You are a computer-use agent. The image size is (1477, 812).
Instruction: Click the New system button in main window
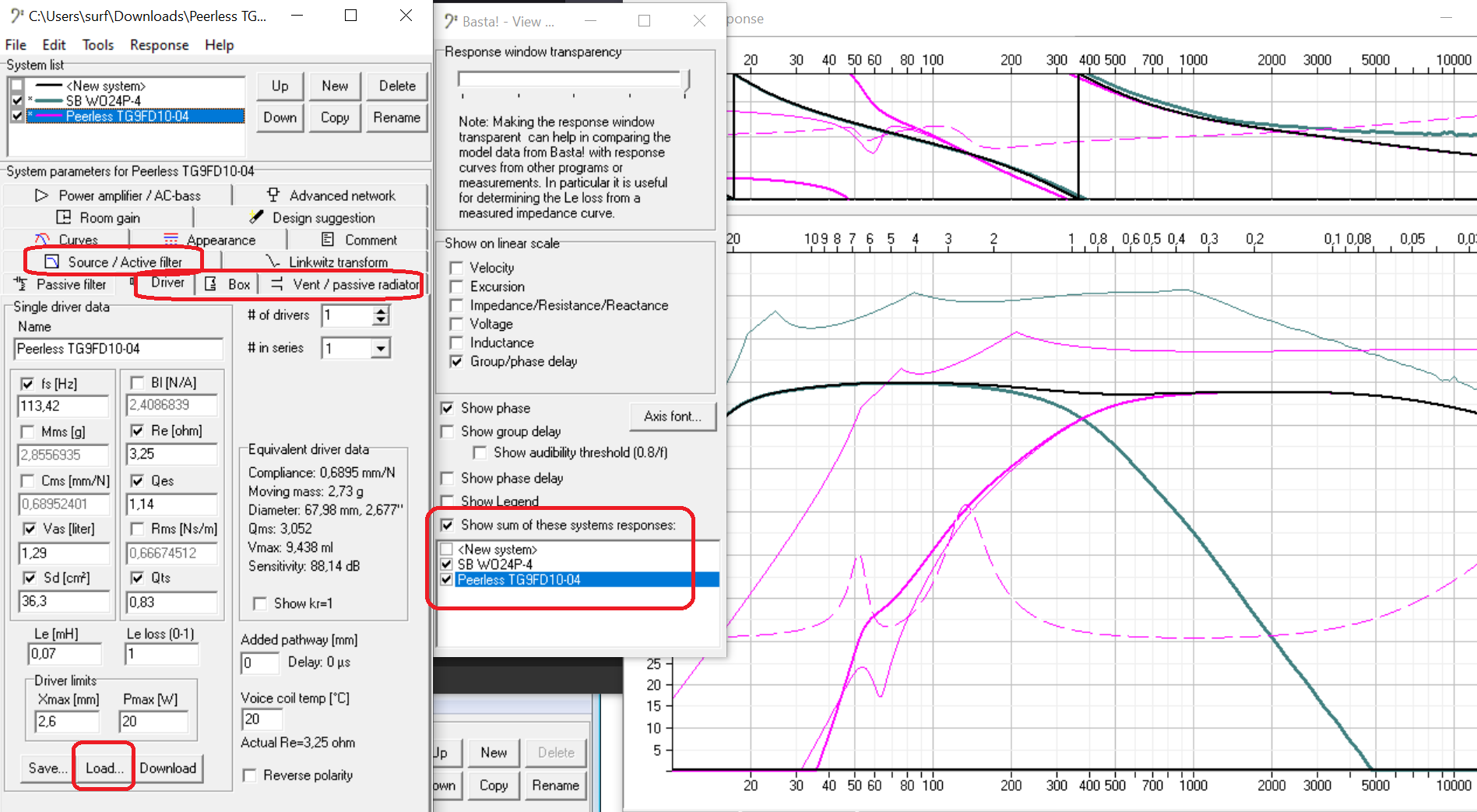[x=335, y=86]
